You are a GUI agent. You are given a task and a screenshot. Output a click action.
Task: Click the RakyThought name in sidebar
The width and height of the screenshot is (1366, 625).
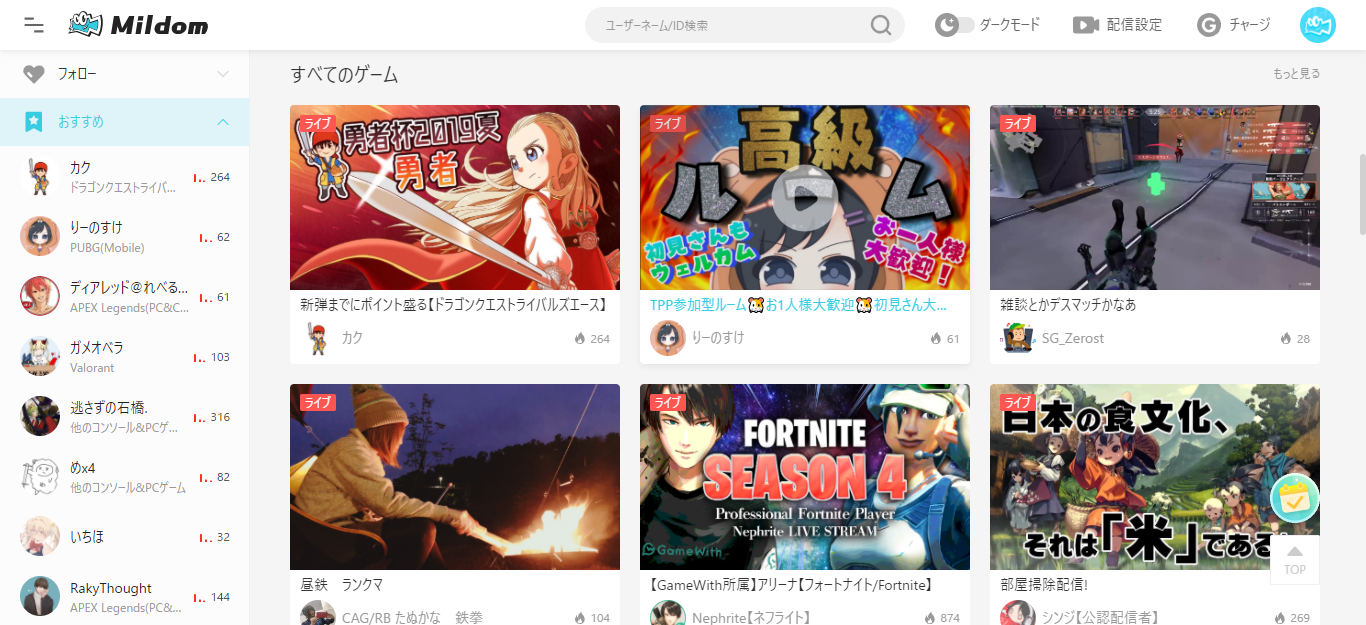tap(111, 588)
